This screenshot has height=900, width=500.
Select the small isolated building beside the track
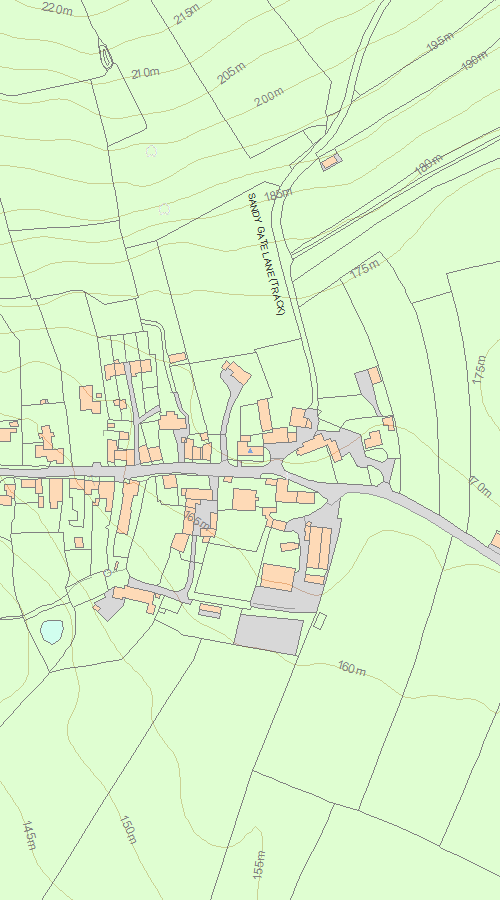coord(330,161)
